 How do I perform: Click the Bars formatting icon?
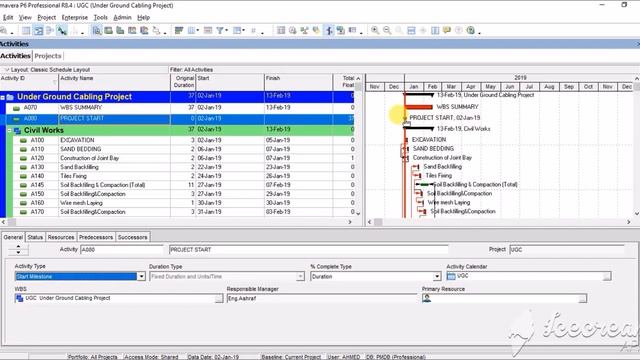[179, 31]
